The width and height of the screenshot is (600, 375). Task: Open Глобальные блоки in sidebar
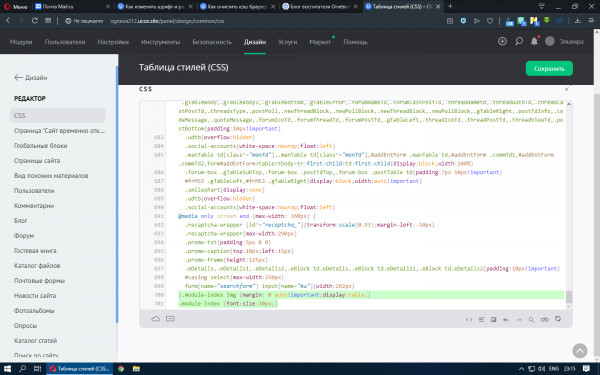tap(41, 145)
